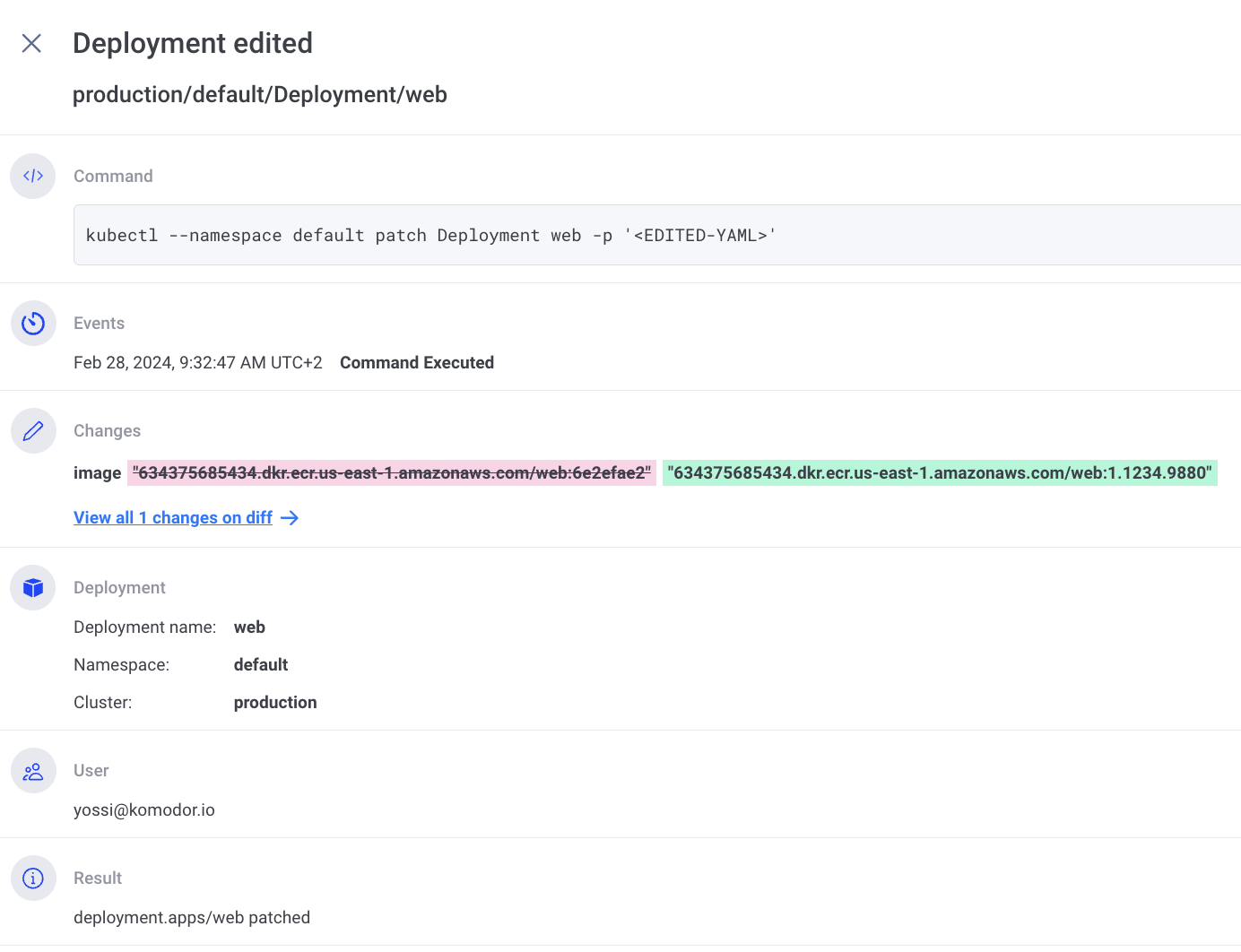Click the deployment.apps/web patched result text
This screenshot has width=1241, height=952.
click(192, 918)
